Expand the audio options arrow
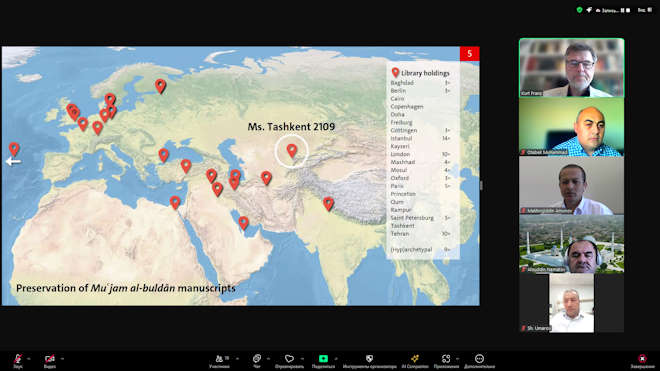Image resolution: width=660 pixels, height=371 pixels. (29, 359)
